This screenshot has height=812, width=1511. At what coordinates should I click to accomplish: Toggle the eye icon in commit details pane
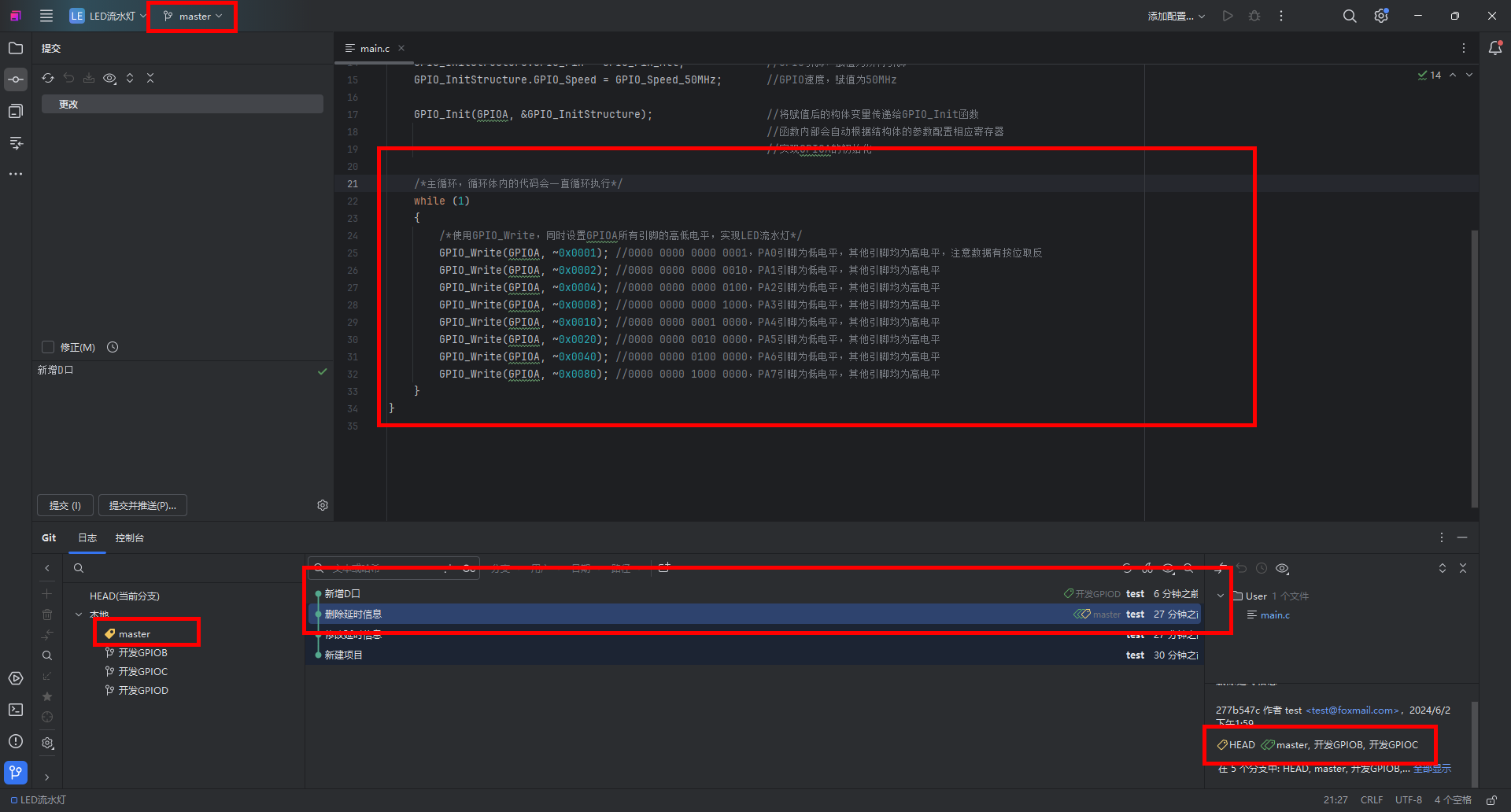(1282, 568)
